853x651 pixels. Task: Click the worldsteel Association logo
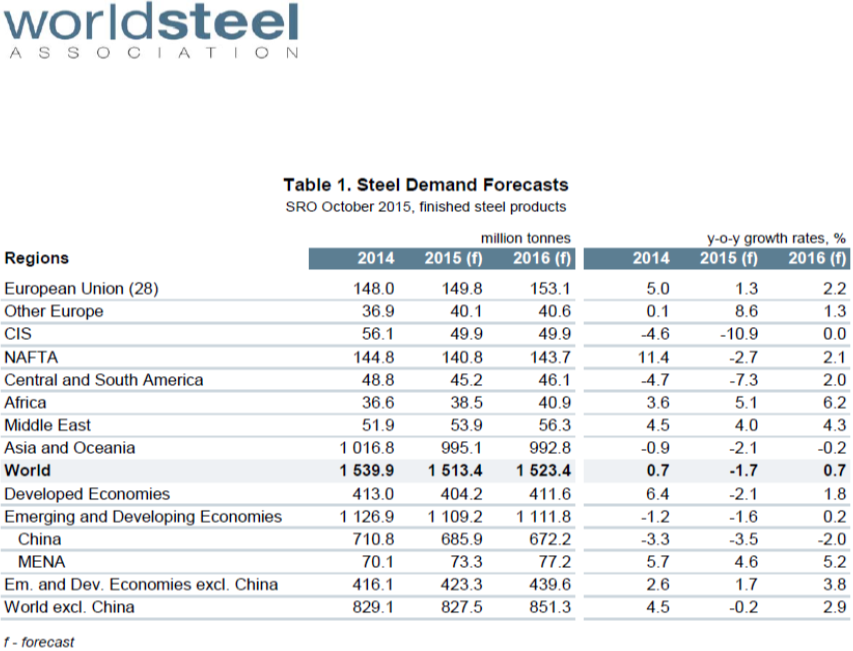tap(152, 31)
